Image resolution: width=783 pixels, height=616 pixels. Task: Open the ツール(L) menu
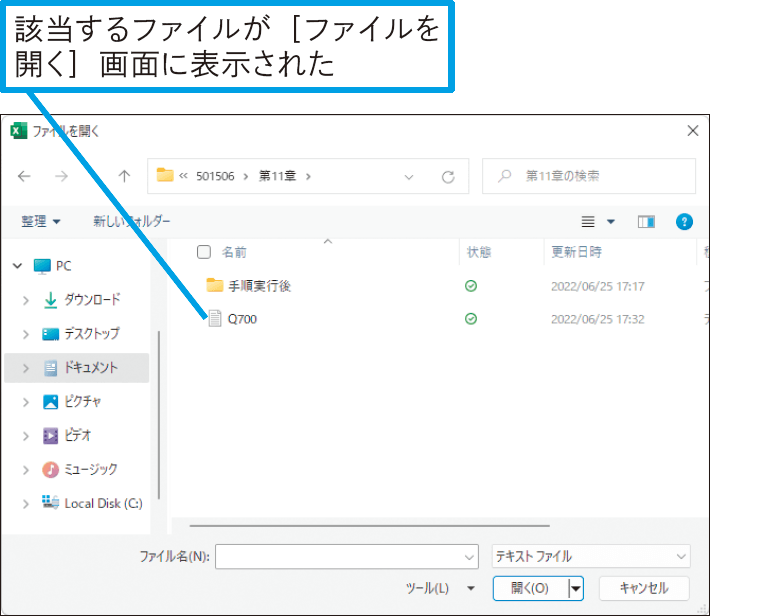coord(440,588)
